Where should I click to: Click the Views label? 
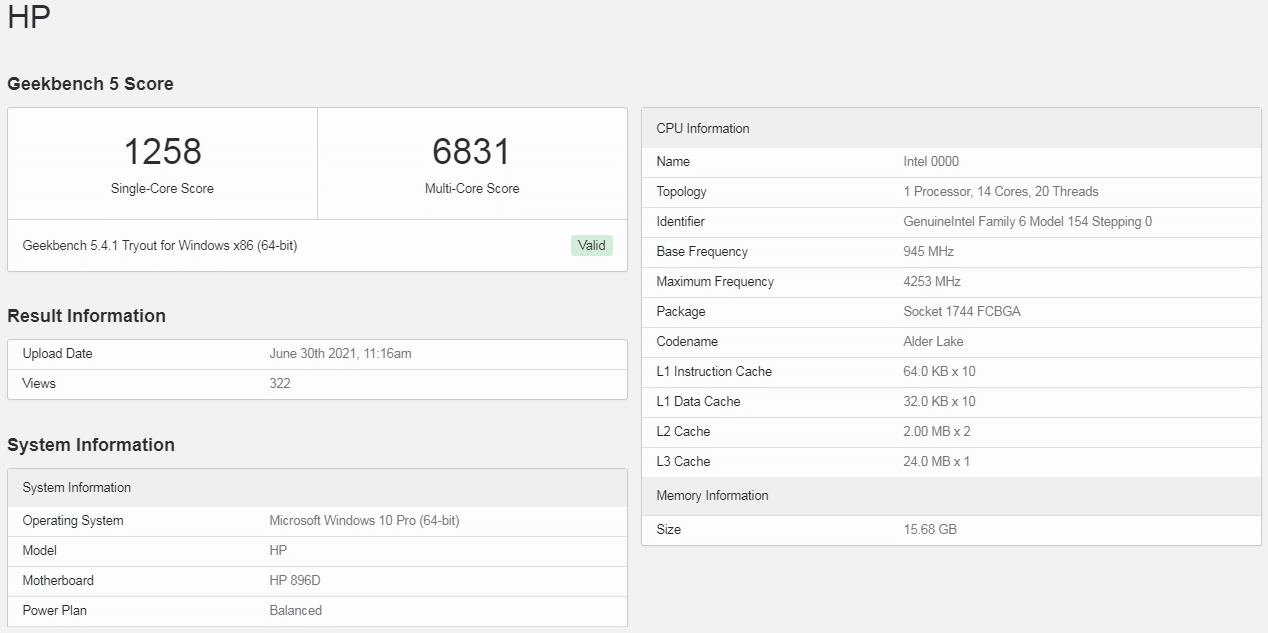tap(39, 384)
